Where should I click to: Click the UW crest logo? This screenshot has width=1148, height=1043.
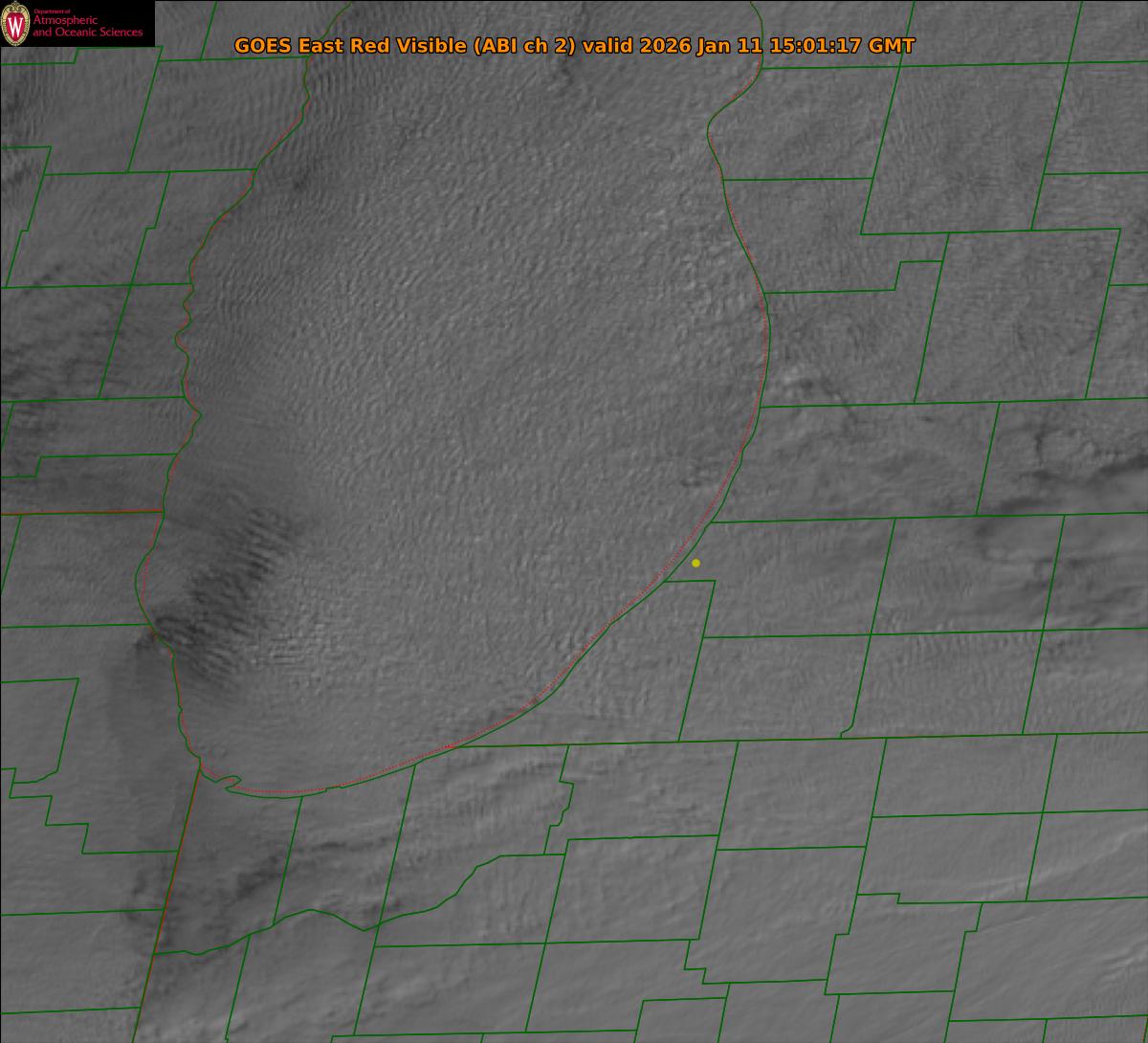click(15, 25)
